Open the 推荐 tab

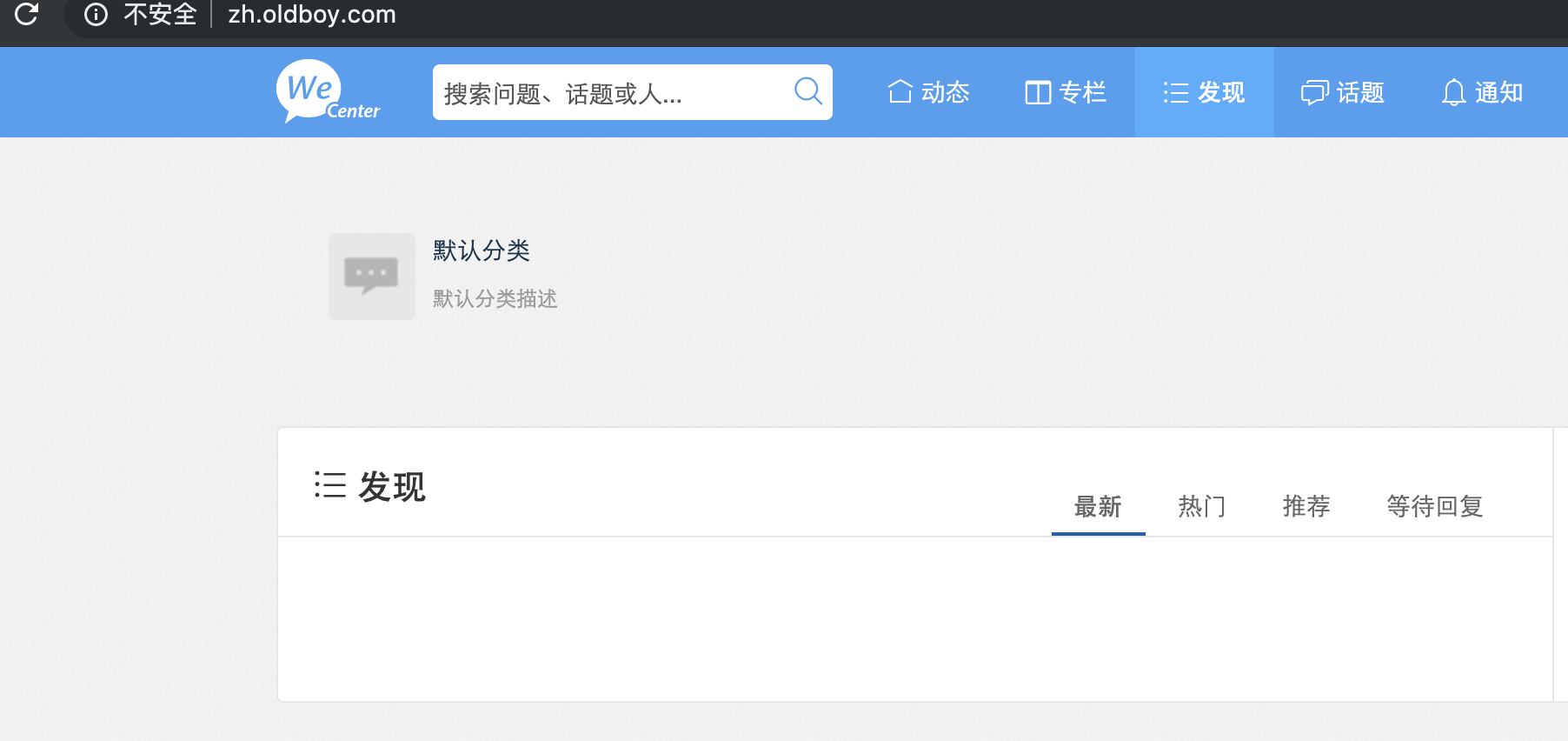coord(1306,506)
